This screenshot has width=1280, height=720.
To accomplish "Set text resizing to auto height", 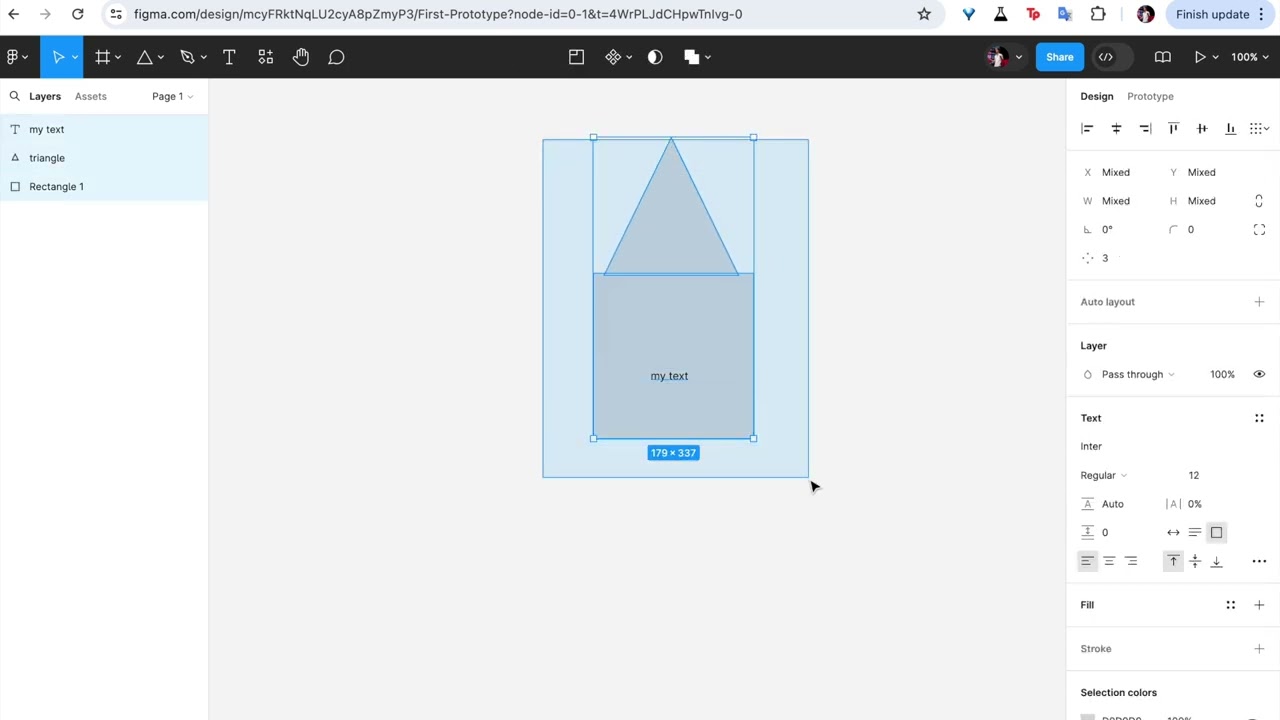I will [1195, 532].
